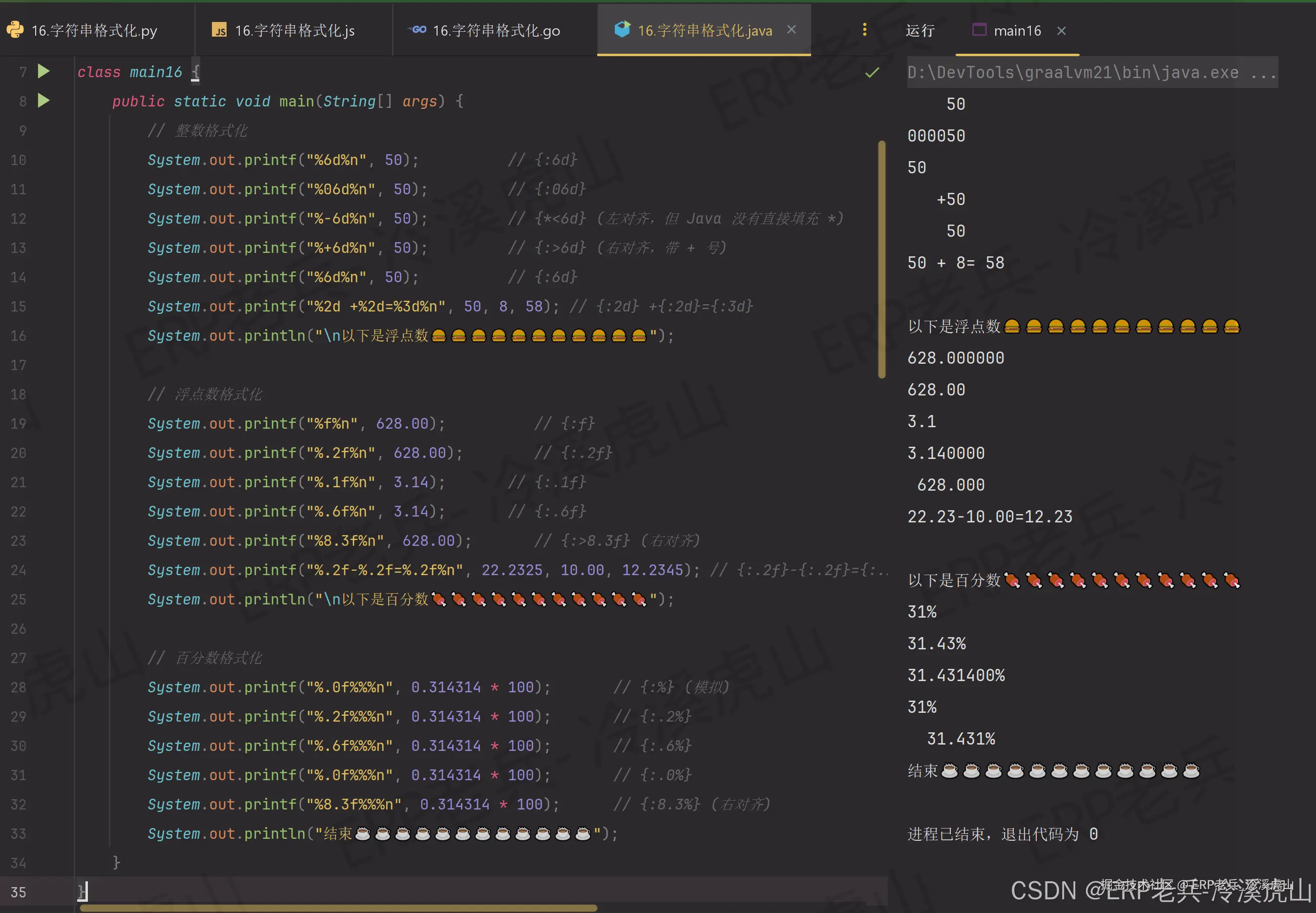Click the main16 run console icon
Screen dimensions: 1316x913
pos(979,30)
